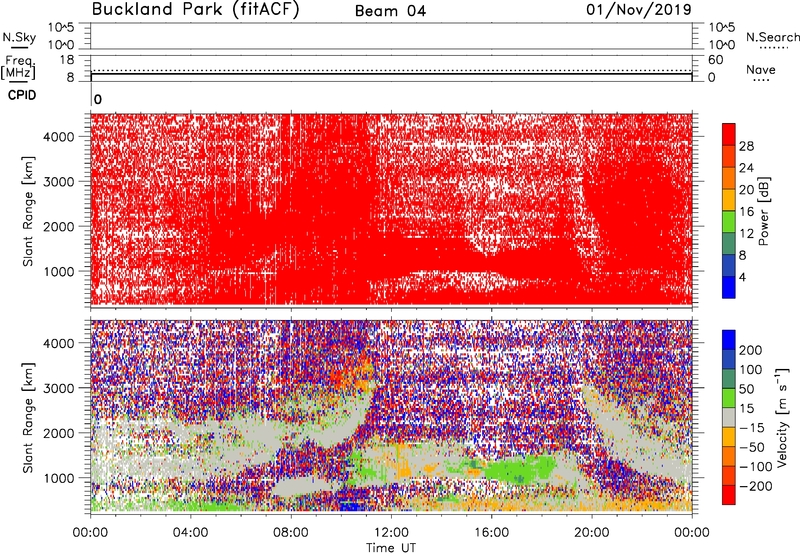Image resolution: width=800 pixels, height=554 pixels.
Task: Click the CPID value '0'
Action: 98,99
